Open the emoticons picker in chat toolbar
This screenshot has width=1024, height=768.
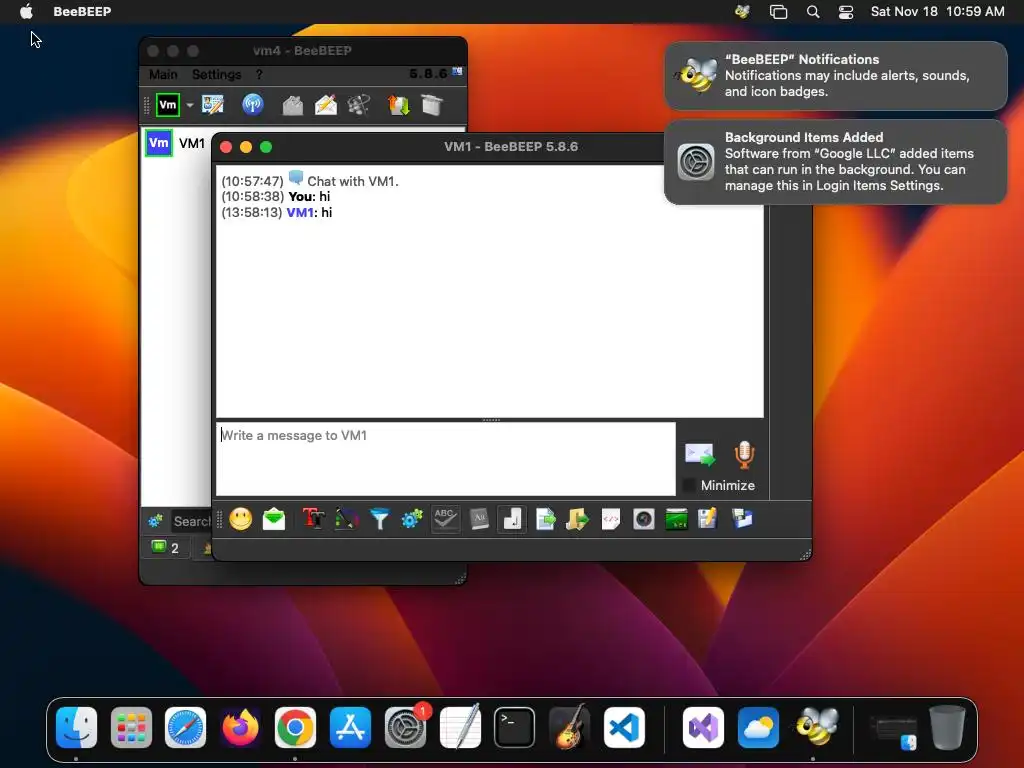(x=241, y=519)
